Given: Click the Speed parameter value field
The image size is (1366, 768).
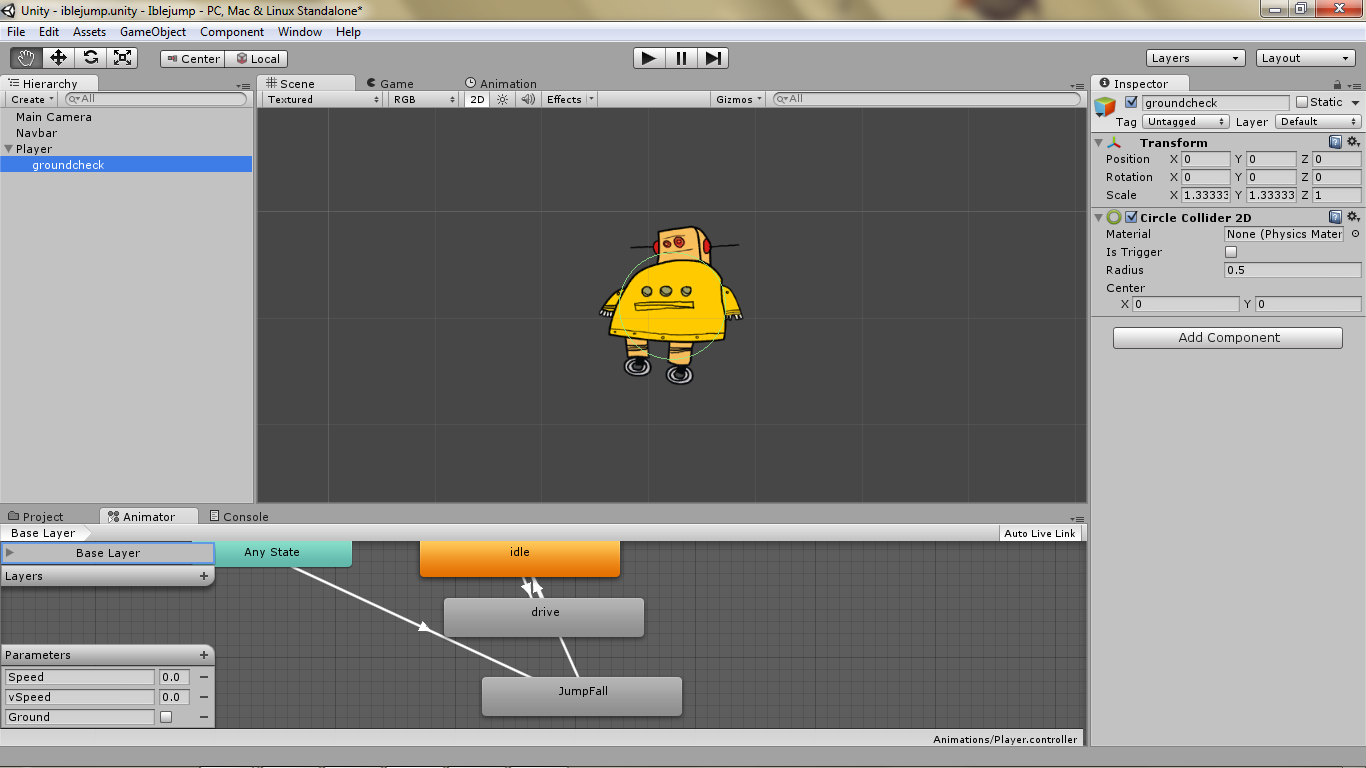Looking at the screenshot, I should (173, 677).
